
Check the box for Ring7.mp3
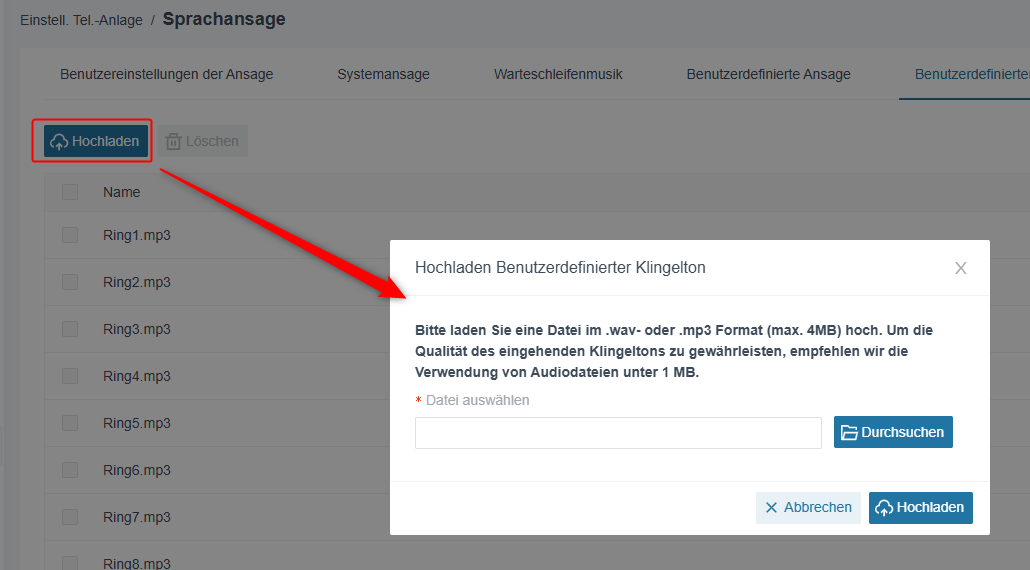pyautogui.click(x=70, y=517)
